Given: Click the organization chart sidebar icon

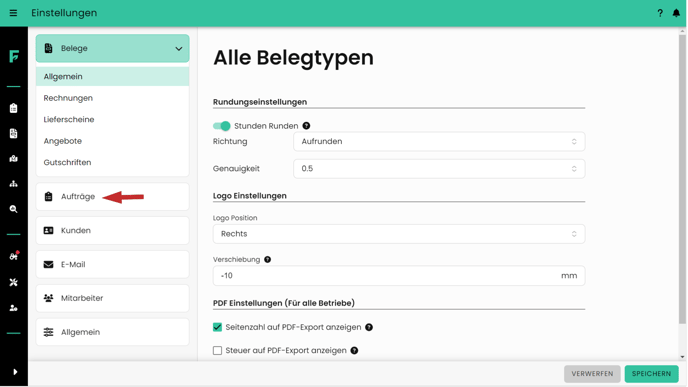Looking at the screenshot, I should (14, 184).
